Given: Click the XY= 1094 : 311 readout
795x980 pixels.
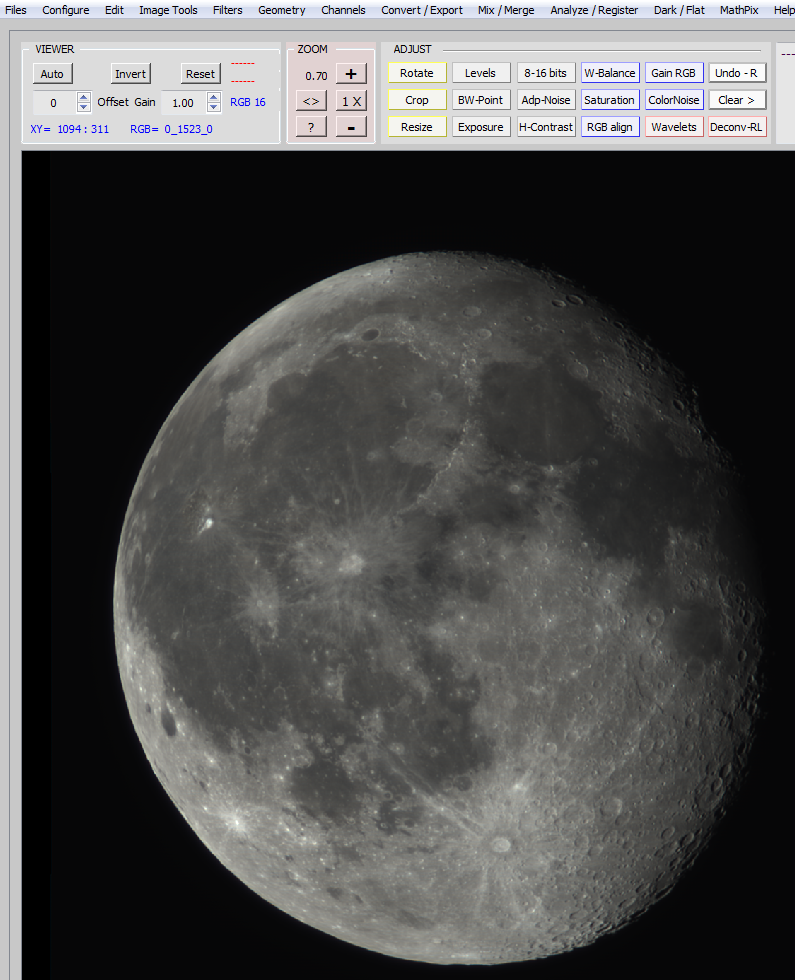Looking at the screenshot, I should click(x=69, y=129).
